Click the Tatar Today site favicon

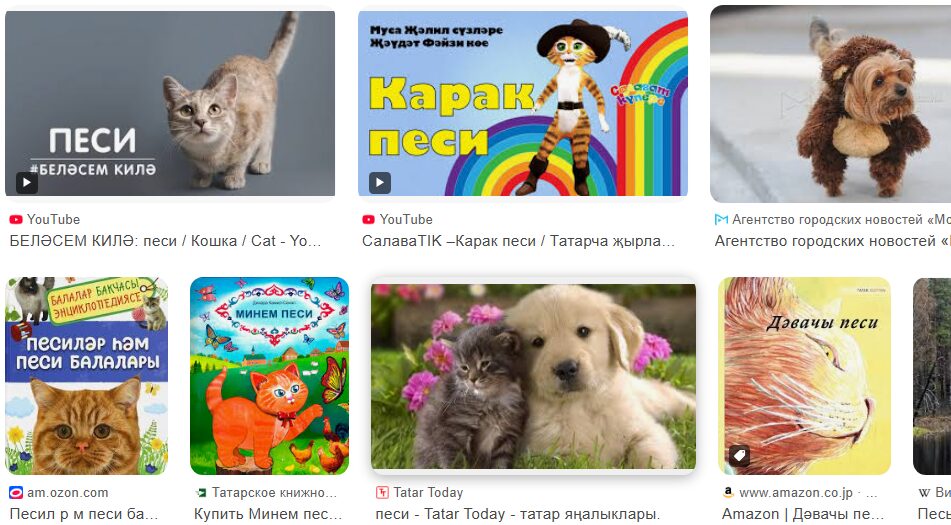(x=382, y=492)
